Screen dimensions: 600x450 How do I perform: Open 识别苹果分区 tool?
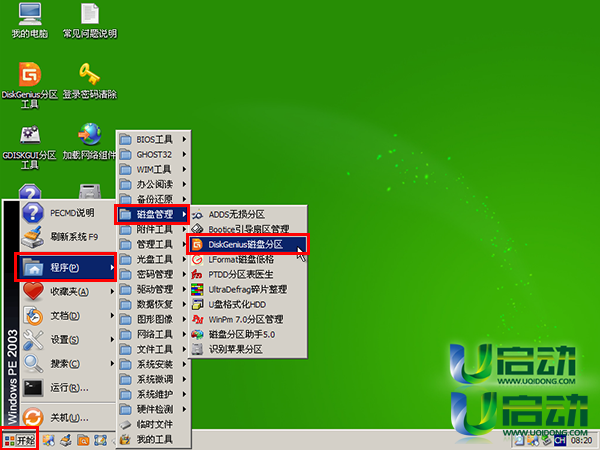pos(248,349)
